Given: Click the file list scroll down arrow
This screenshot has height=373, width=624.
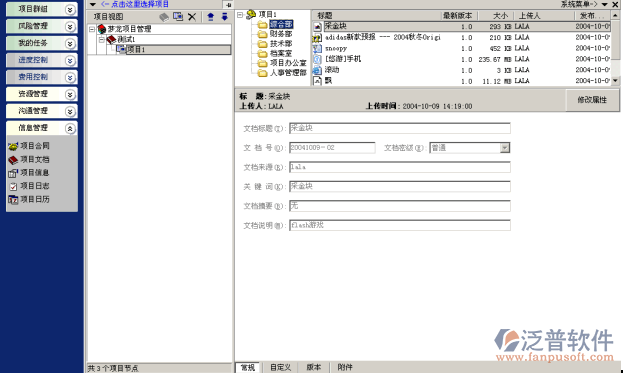Looking at the screenshot, I should 615,80.
